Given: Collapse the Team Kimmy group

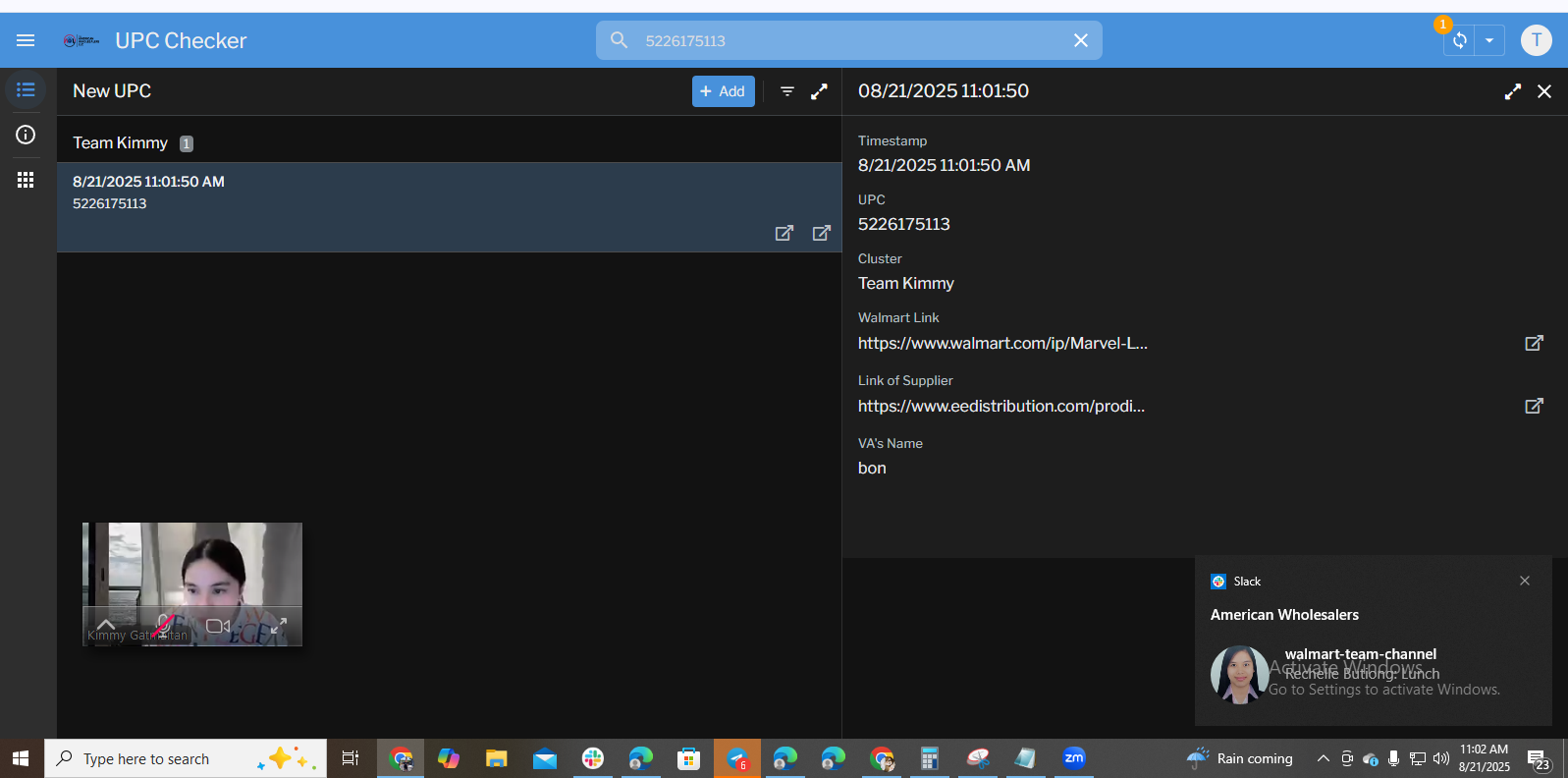Looking at the screenshot, I should [121, 143].
